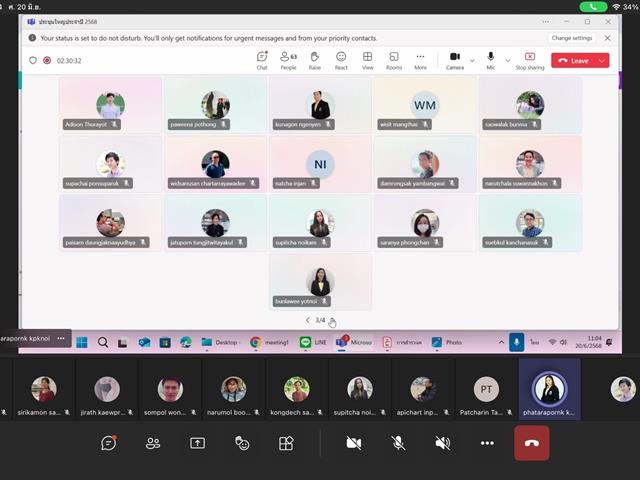Click the taskbar Search magnifier
The image size is (640, 480).
(103, 342)
